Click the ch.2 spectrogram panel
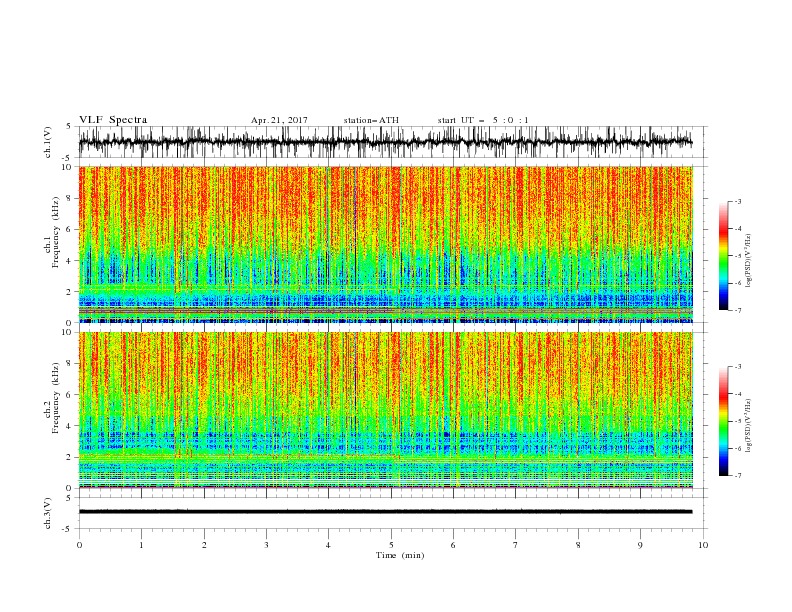The width and height of the screenshot is (792, 612). pyautogui.click(x=386, y=410)
